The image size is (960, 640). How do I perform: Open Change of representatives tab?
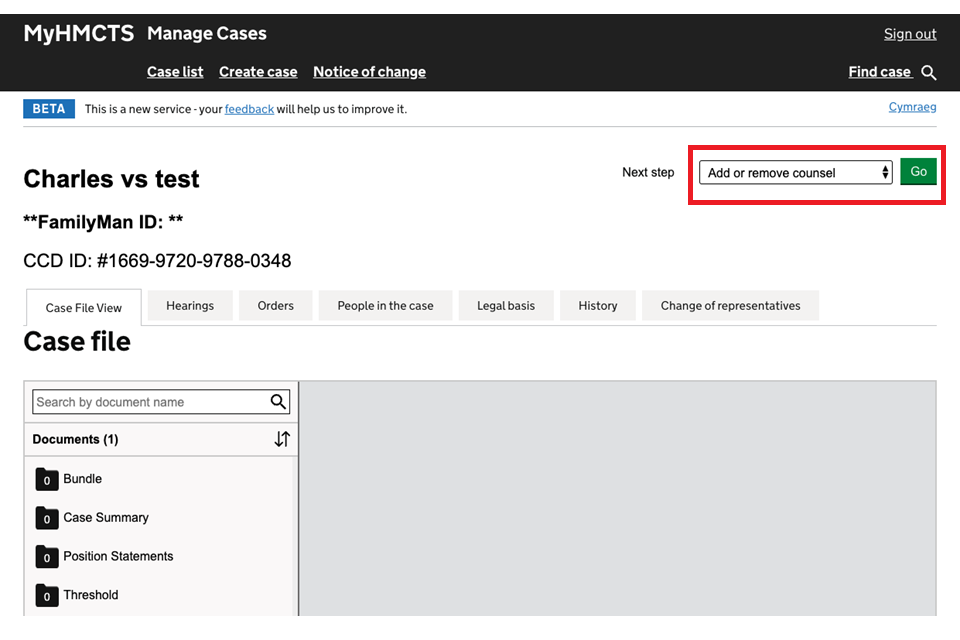click(730, 306)
